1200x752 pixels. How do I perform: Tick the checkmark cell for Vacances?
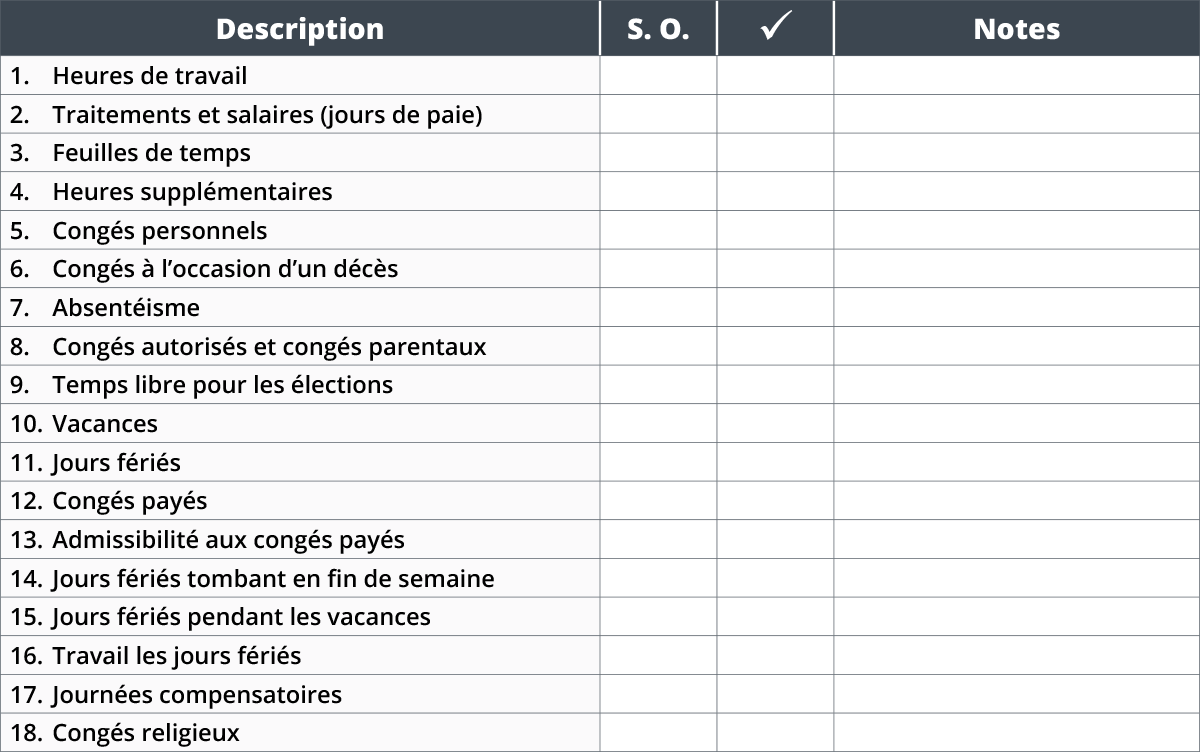tap(775, 423)
